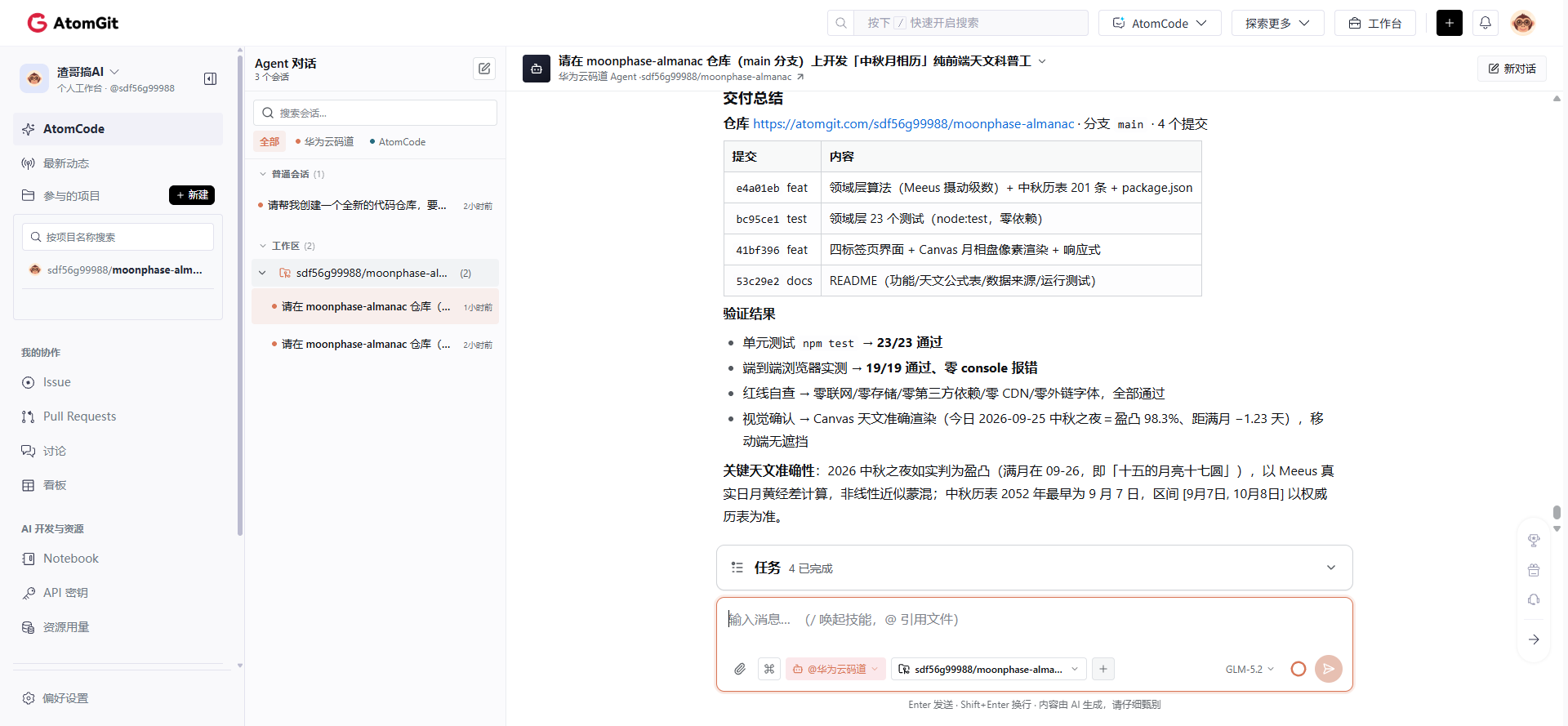Open the trophy icon on right rail
The width and height of the screenshot is (1568, 726).
click(x=1534, y=540)
